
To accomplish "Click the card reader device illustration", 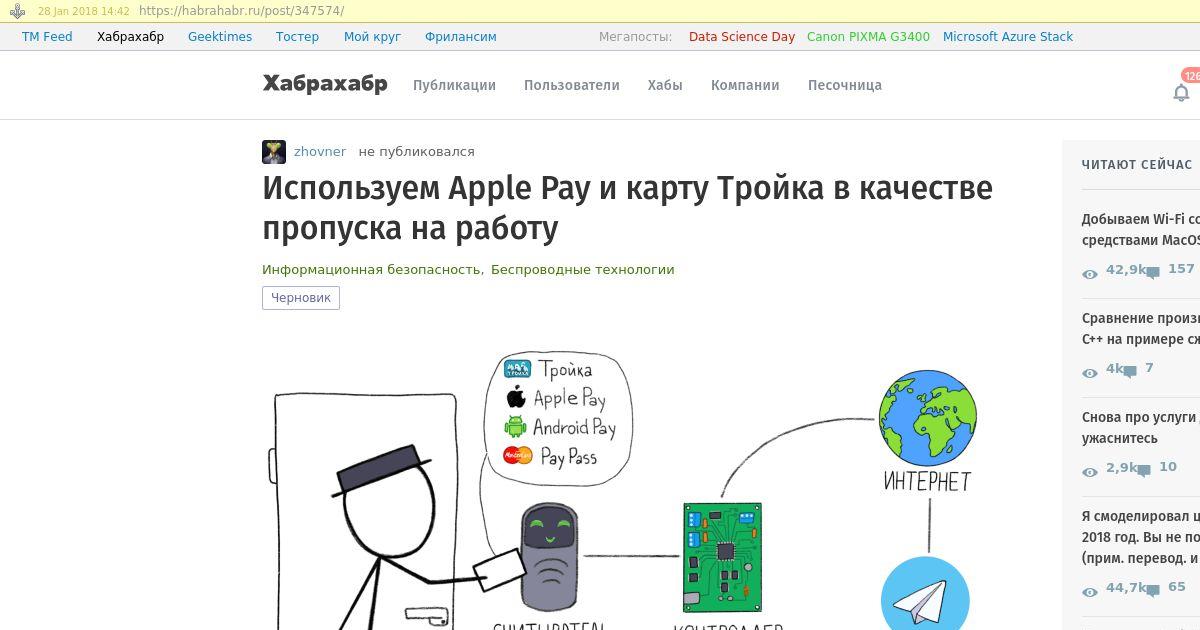I will tap(549, 557).
